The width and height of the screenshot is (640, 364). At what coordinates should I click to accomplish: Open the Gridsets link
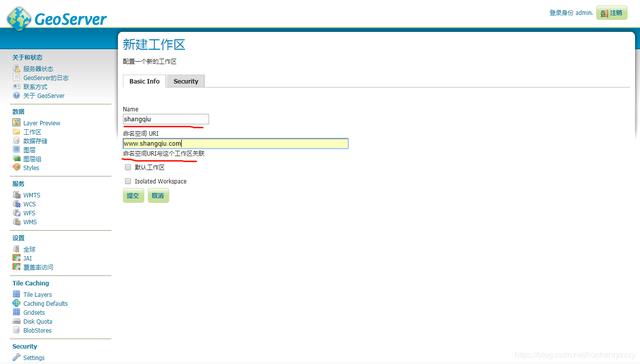point(34,313)
